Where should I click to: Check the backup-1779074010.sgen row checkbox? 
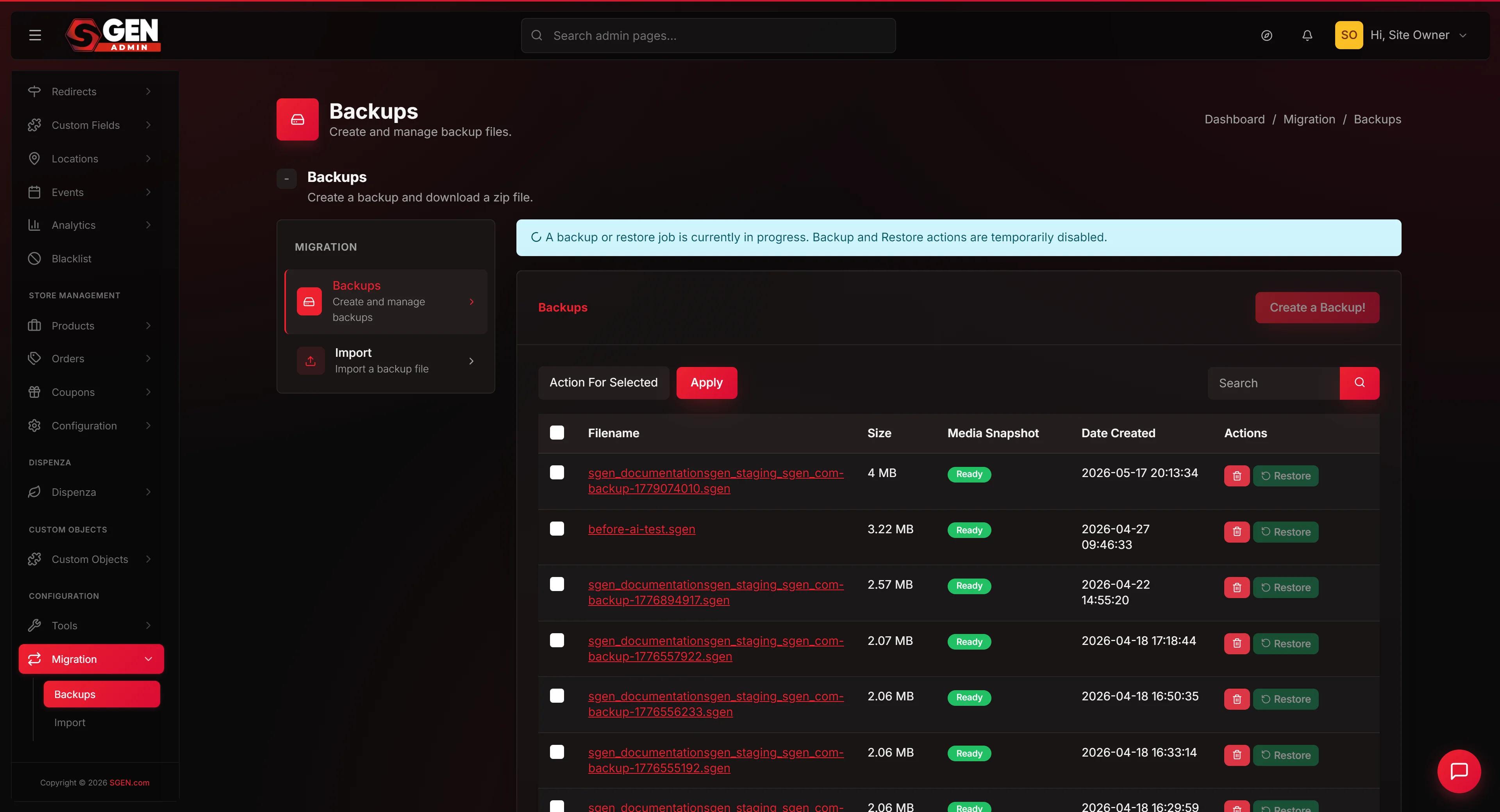coord(557,472)
